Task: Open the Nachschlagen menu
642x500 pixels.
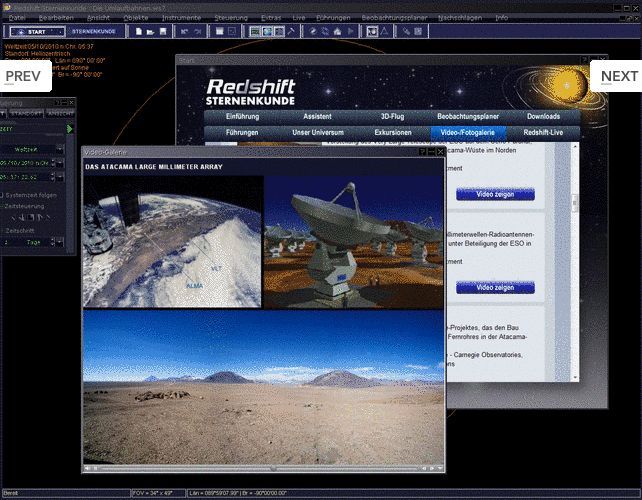Action: pyautogui.click(x=460, y=18)
